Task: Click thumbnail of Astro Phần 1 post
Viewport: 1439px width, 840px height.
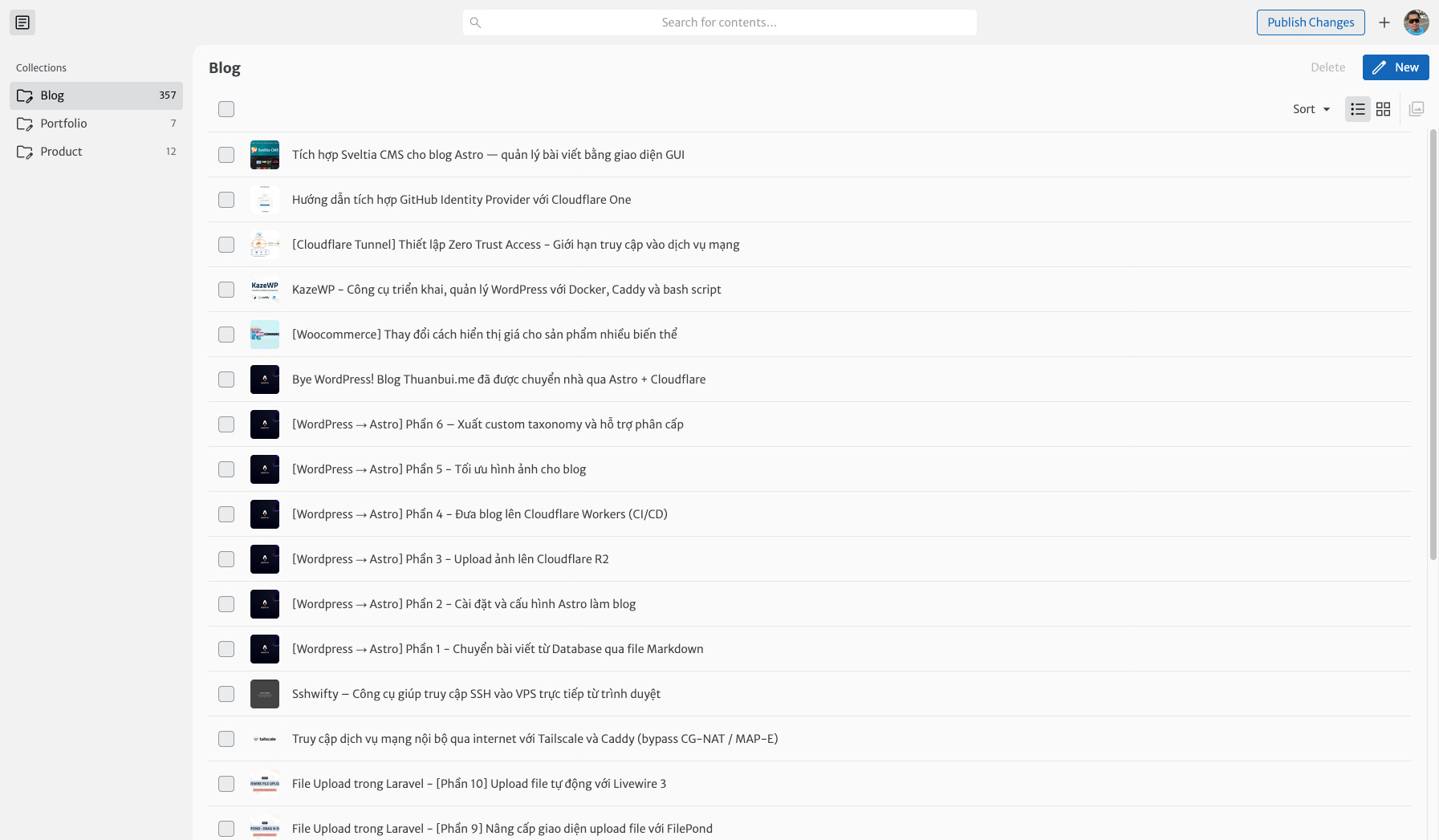Action: (x=265, y=649)
